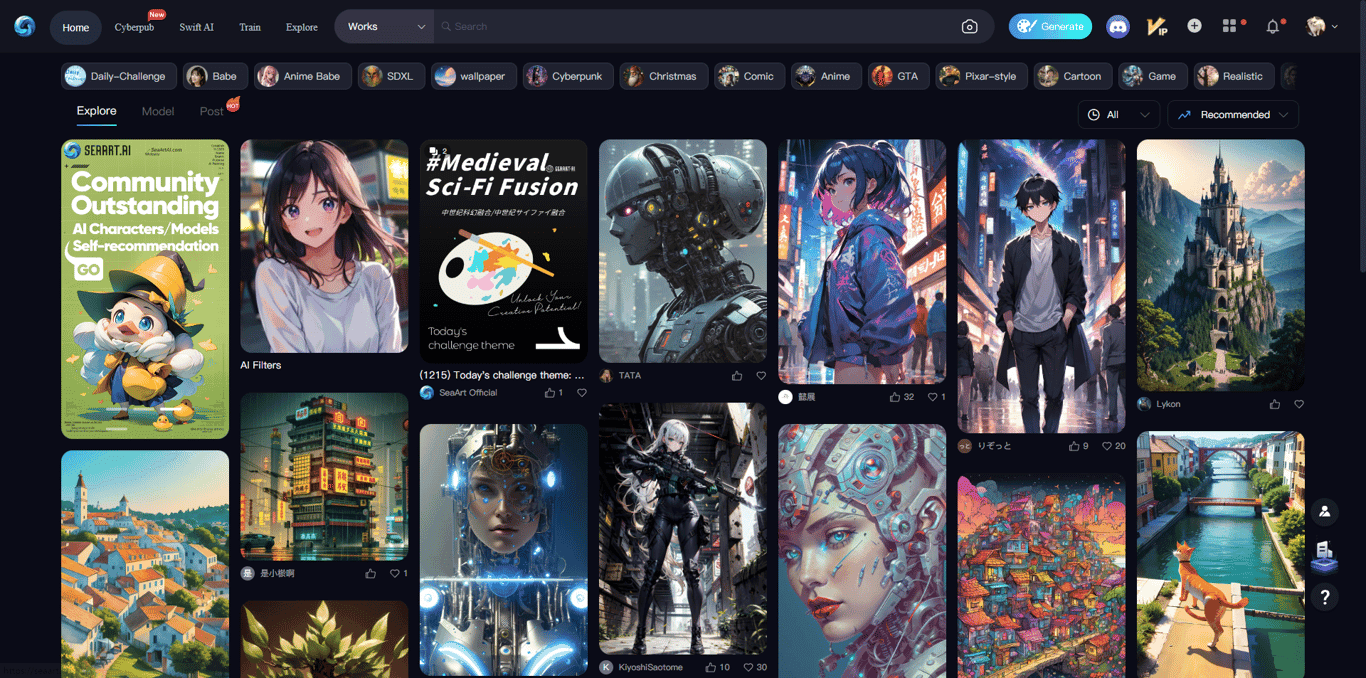The image size is (1366, 678).
Task: Use the camera icon for image search
Action: tap(969, 26)
